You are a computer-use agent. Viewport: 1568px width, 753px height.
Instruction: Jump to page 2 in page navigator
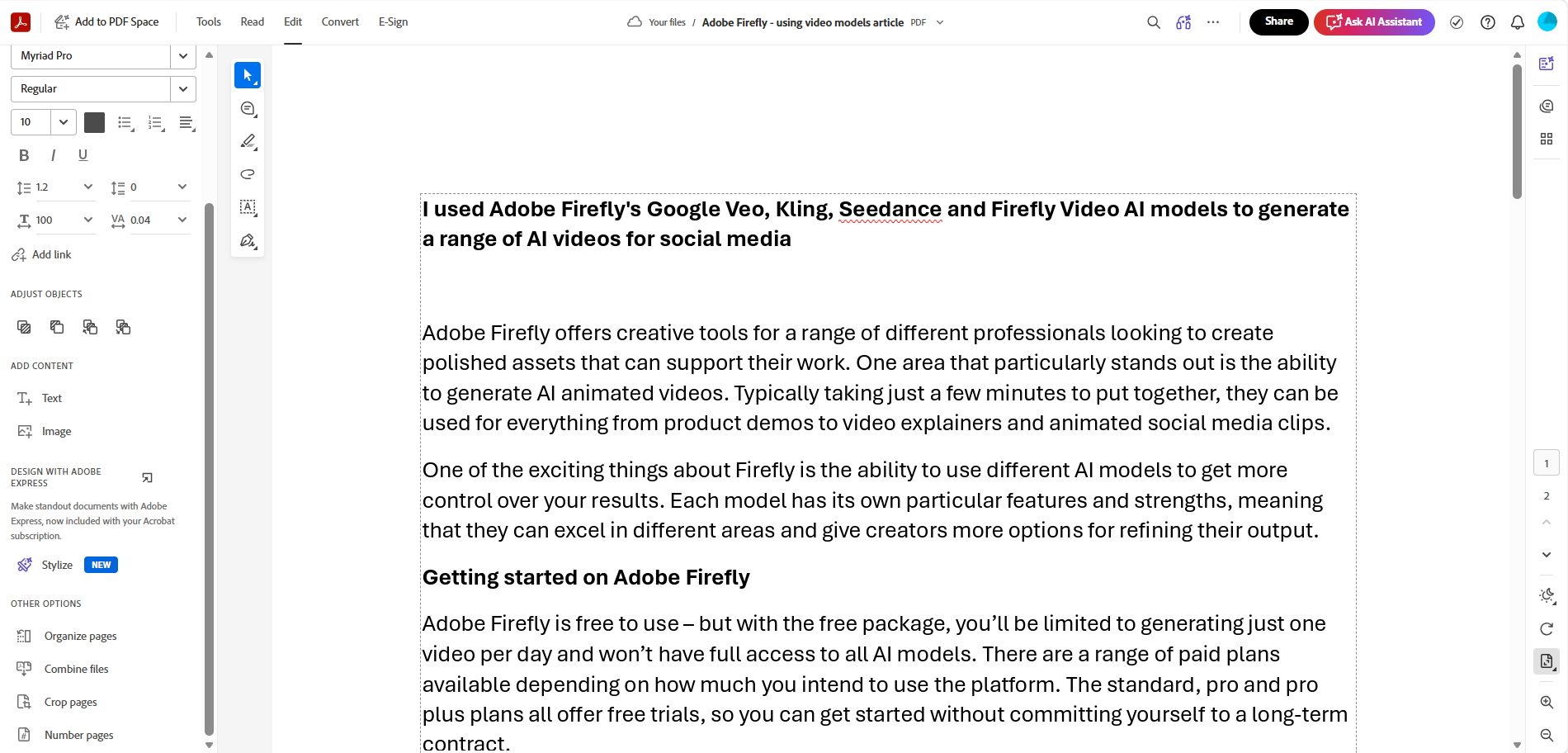point(1547,496)
